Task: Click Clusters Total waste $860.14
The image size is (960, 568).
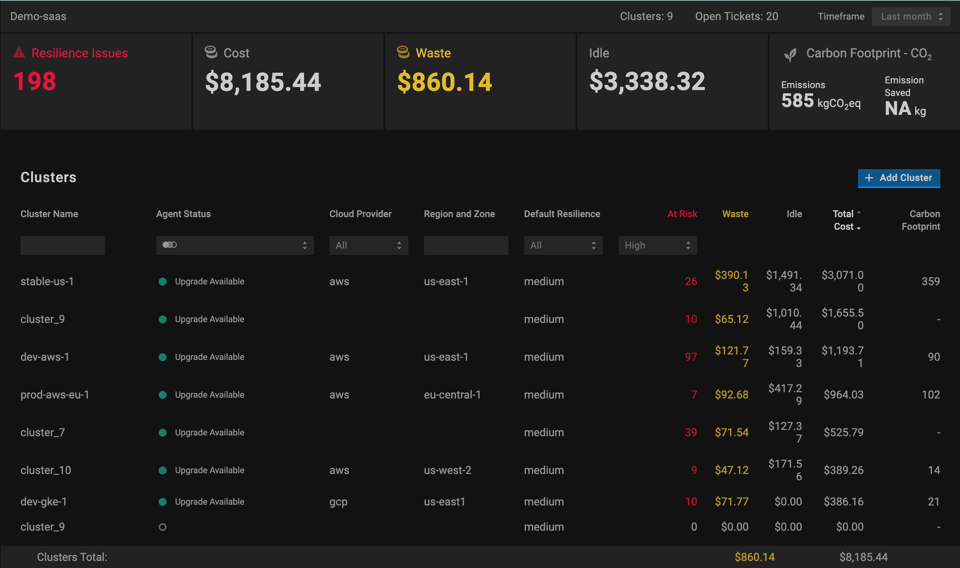Action: pyautogui.click(x=754, y=558)
